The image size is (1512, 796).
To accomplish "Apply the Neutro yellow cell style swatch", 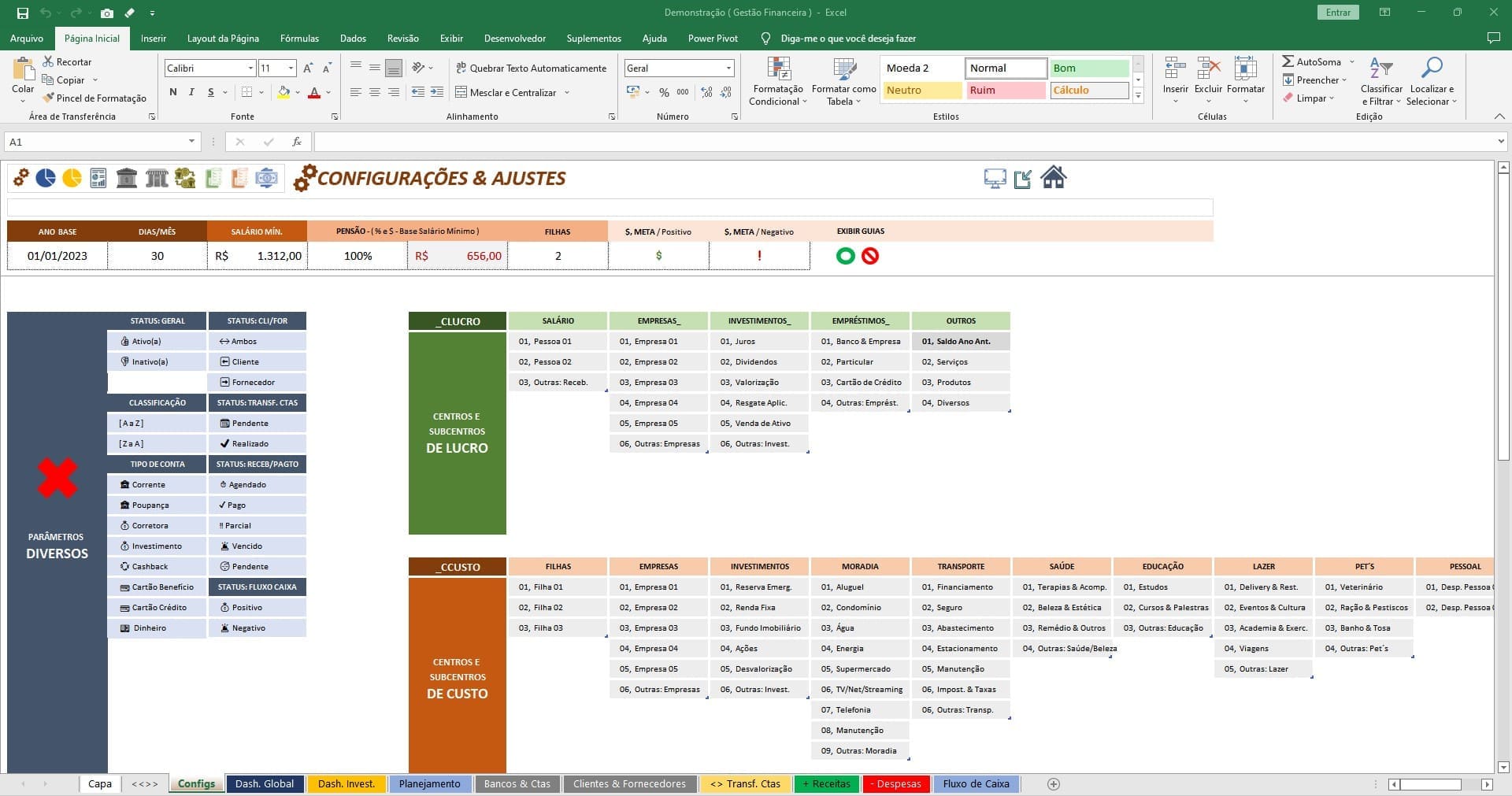I will (922, 91).
